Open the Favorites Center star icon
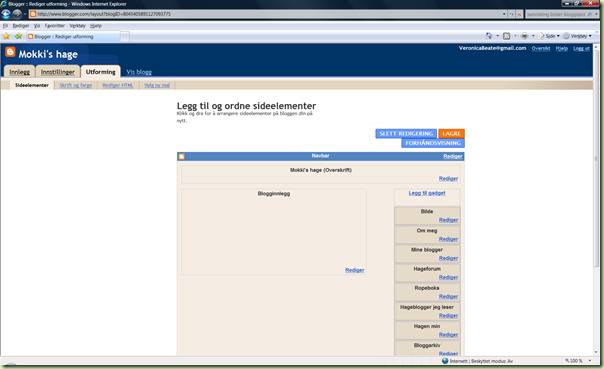Image resolution: width=604 pixels, height=369 pixels. pyautogui.click(x=7, y=36)
